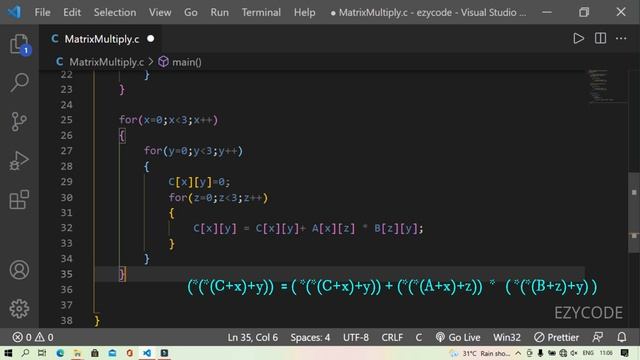Open the Edit menu
The width and height of the screenshot is (640, 360).
tap(72, 12)
